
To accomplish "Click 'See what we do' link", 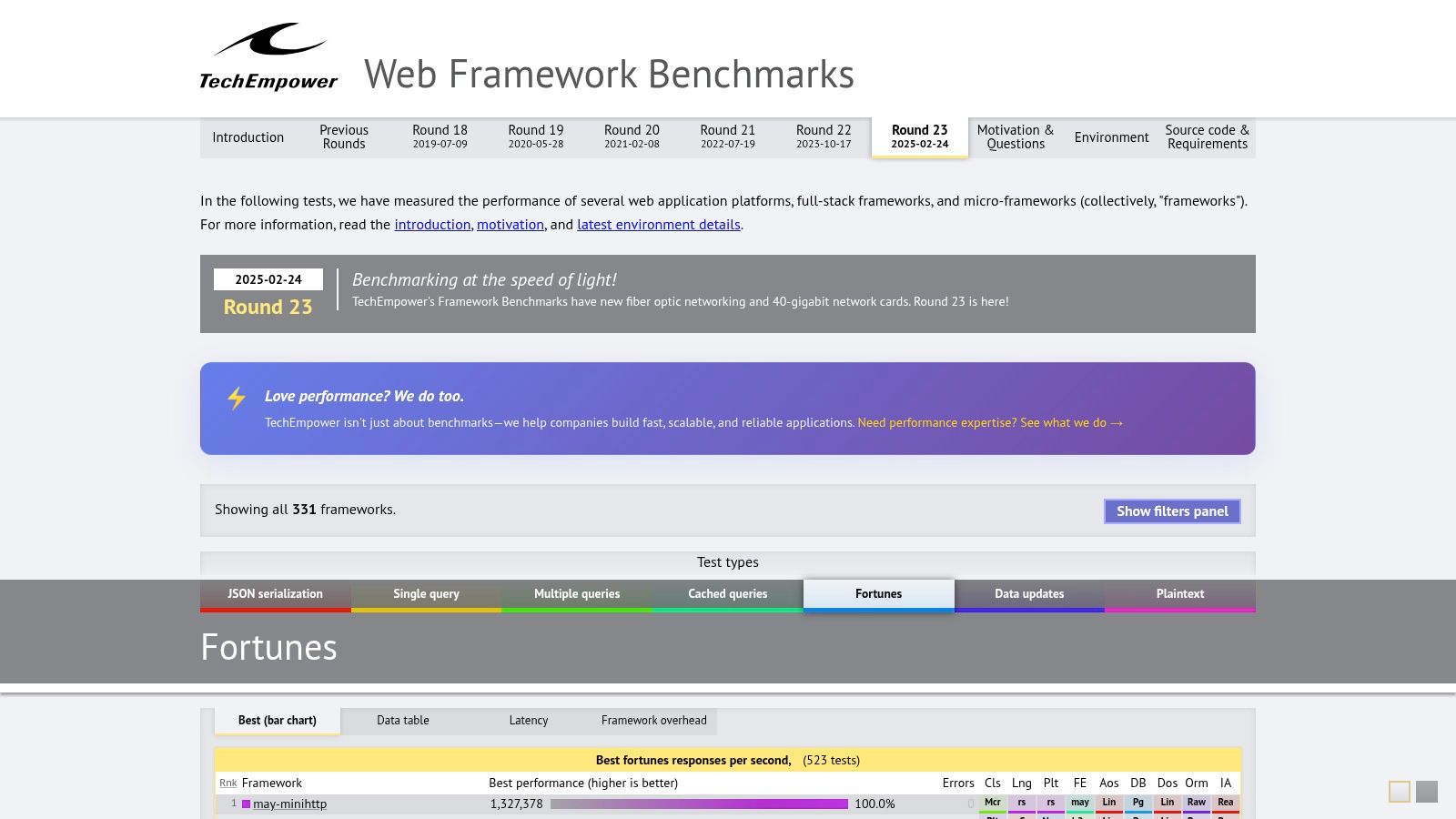I will (990, 423).
